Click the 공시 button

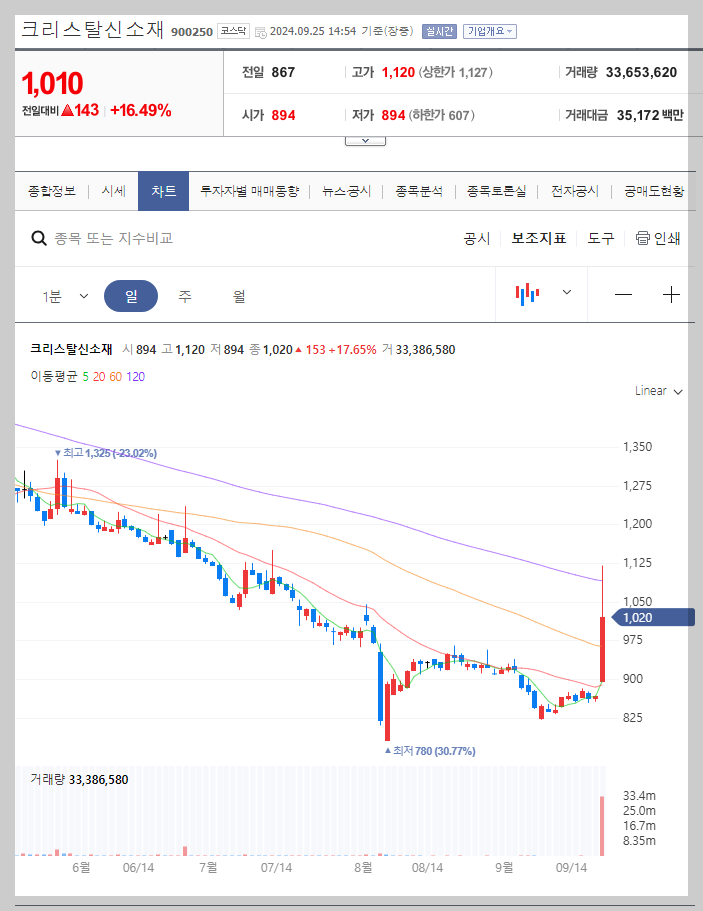[476, 238]
